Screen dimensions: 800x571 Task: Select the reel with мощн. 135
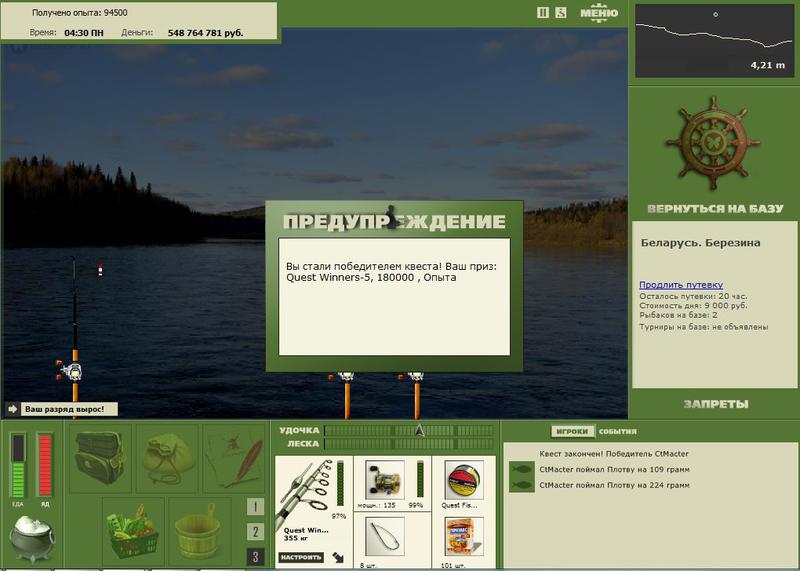385,480
